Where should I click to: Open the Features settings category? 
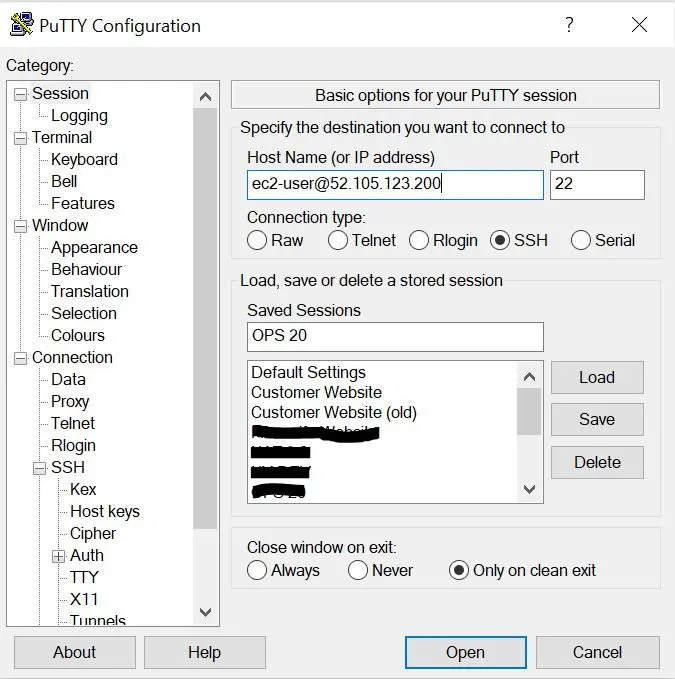coord(83,204)
